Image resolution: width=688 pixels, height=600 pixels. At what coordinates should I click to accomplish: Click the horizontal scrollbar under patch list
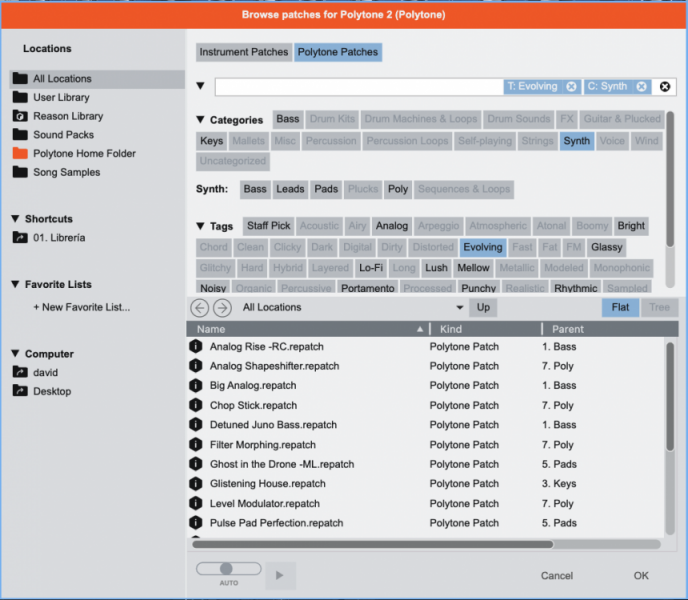point(373,544)
